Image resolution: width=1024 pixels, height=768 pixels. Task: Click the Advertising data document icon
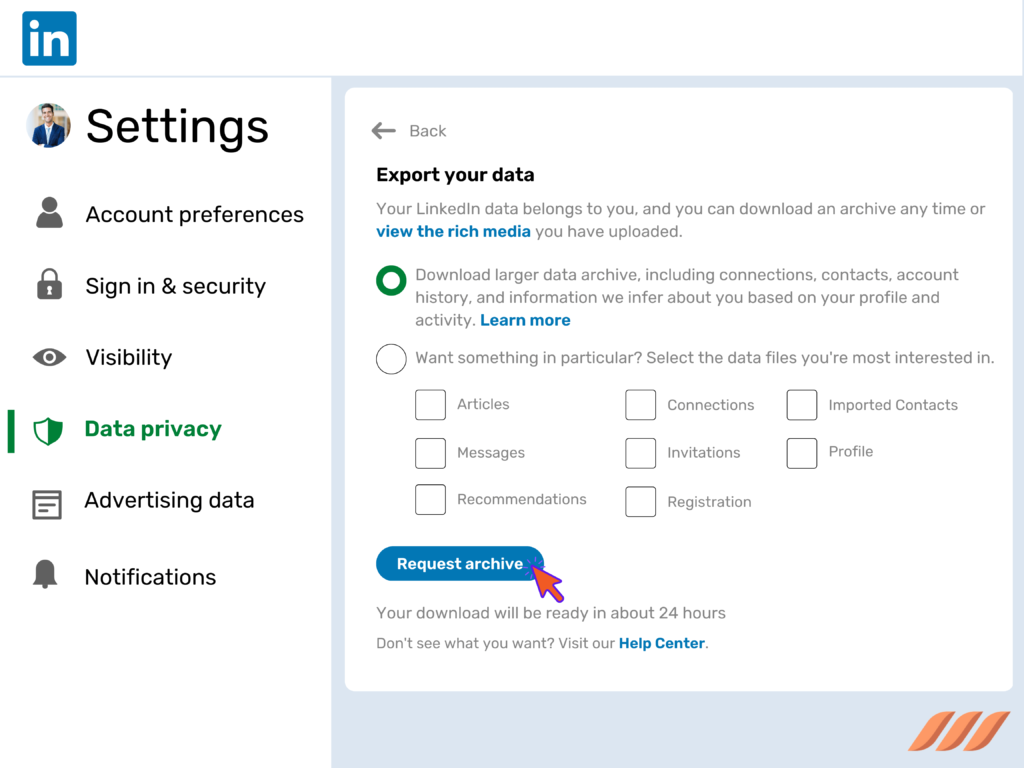tap(48, 500)
